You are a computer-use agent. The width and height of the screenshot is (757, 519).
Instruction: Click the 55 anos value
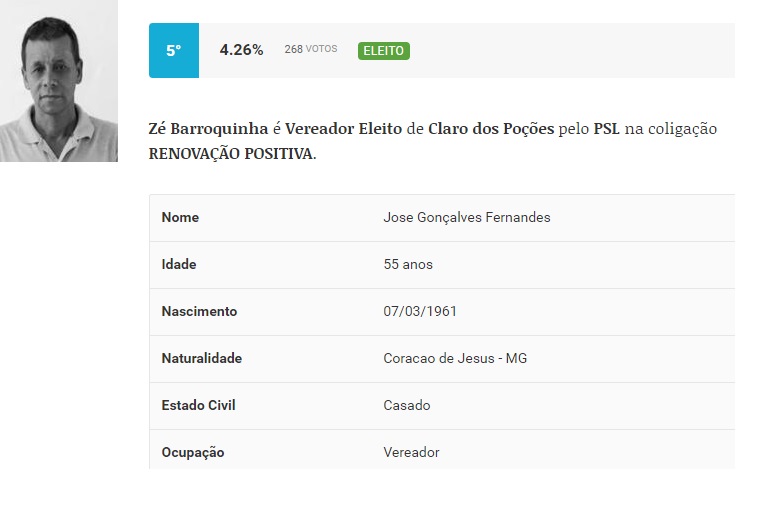[x=408, y=264]
